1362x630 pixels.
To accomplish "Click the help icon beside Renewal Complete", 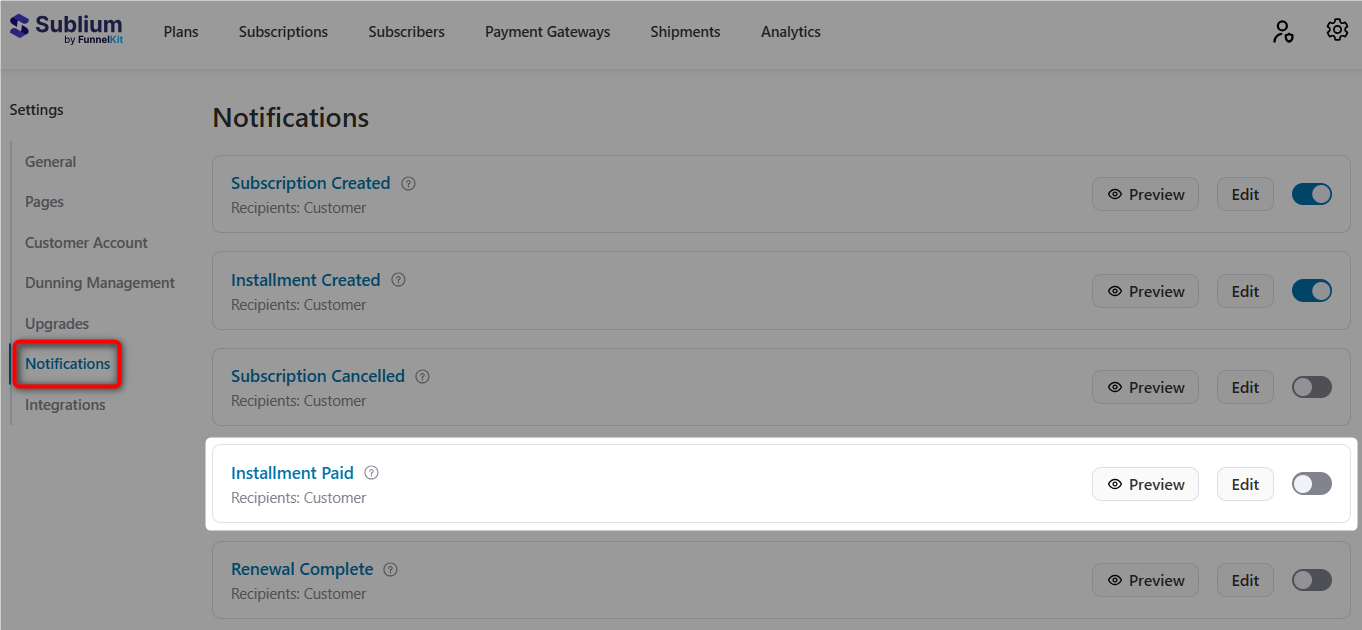I will pyautogui.click(x=390, y=568).
